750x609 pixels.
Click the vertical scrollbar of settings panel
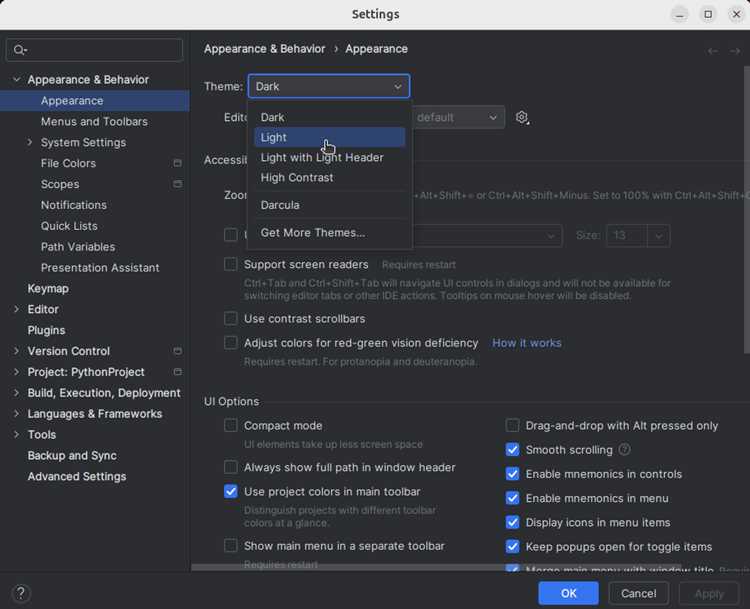747,210
